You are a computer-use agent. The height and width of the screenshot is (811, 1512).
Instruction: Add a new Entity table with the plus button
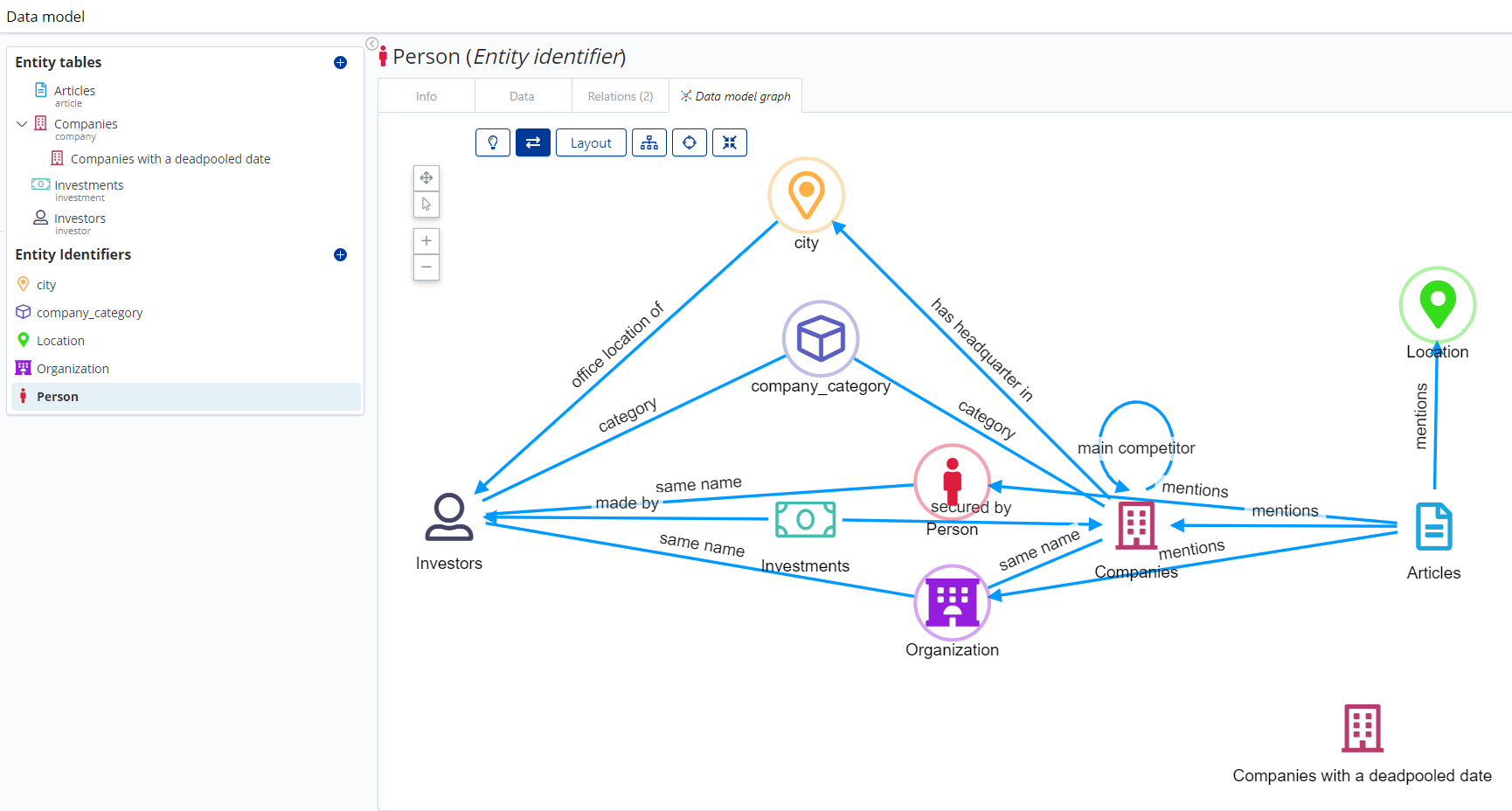click(x=340, y=62)
